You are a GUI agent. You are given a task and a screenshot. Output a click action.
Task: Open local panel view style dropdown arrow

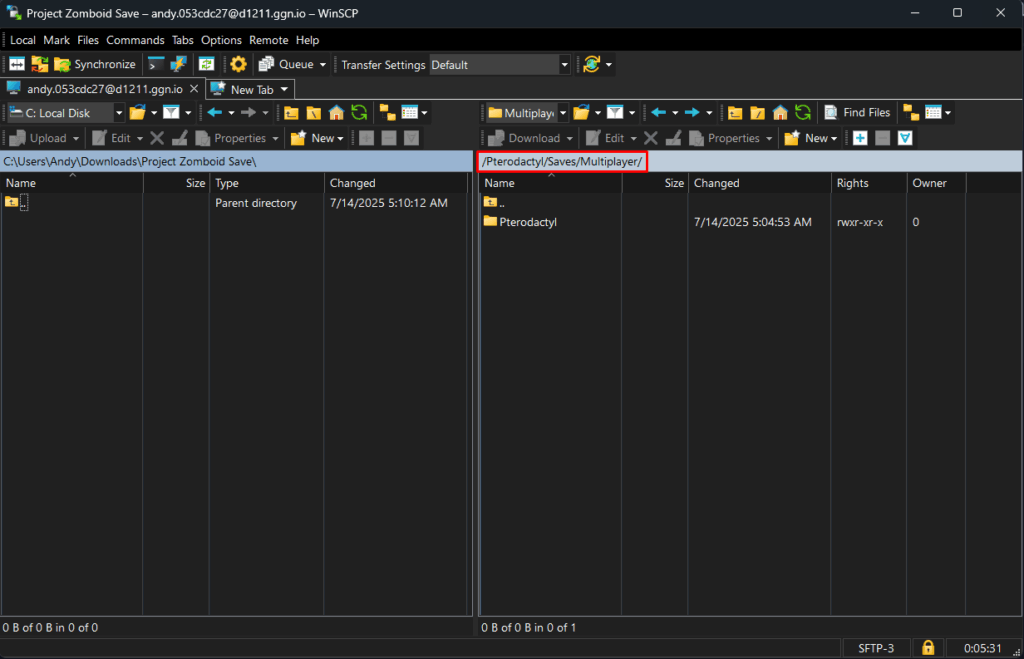[424, 113]
